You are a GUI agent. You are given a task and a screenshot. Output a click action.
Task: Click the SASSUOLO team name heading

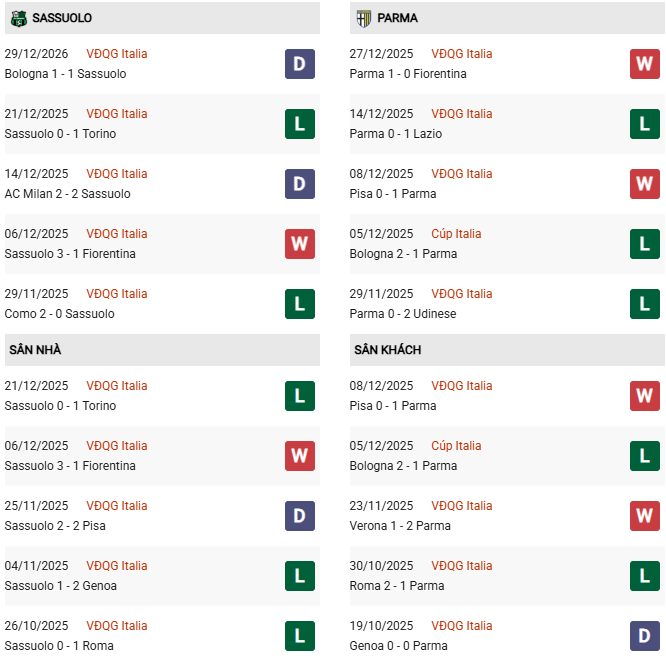coord(62,18)
